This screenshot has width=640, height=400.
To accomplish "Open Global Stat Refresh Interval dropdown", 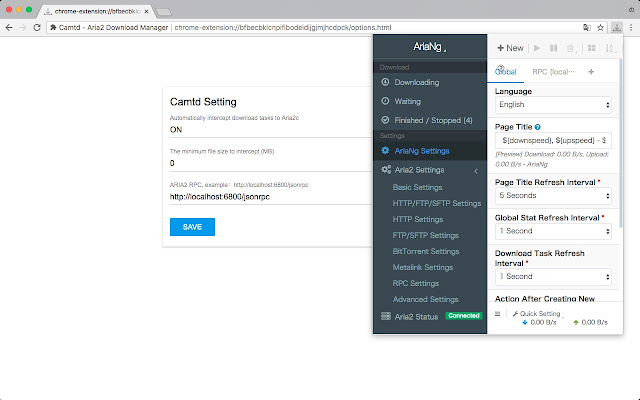I will (x=553, y=231).
